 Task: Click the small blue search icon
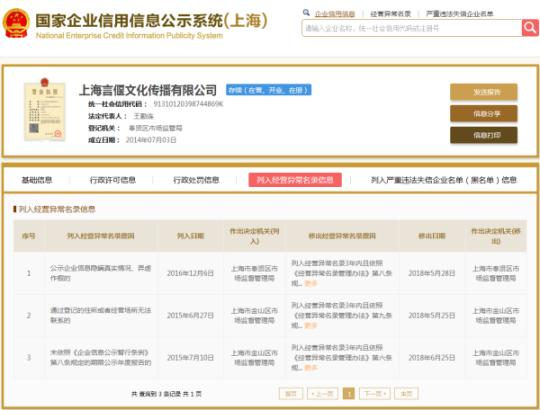[x=306, y=13]
